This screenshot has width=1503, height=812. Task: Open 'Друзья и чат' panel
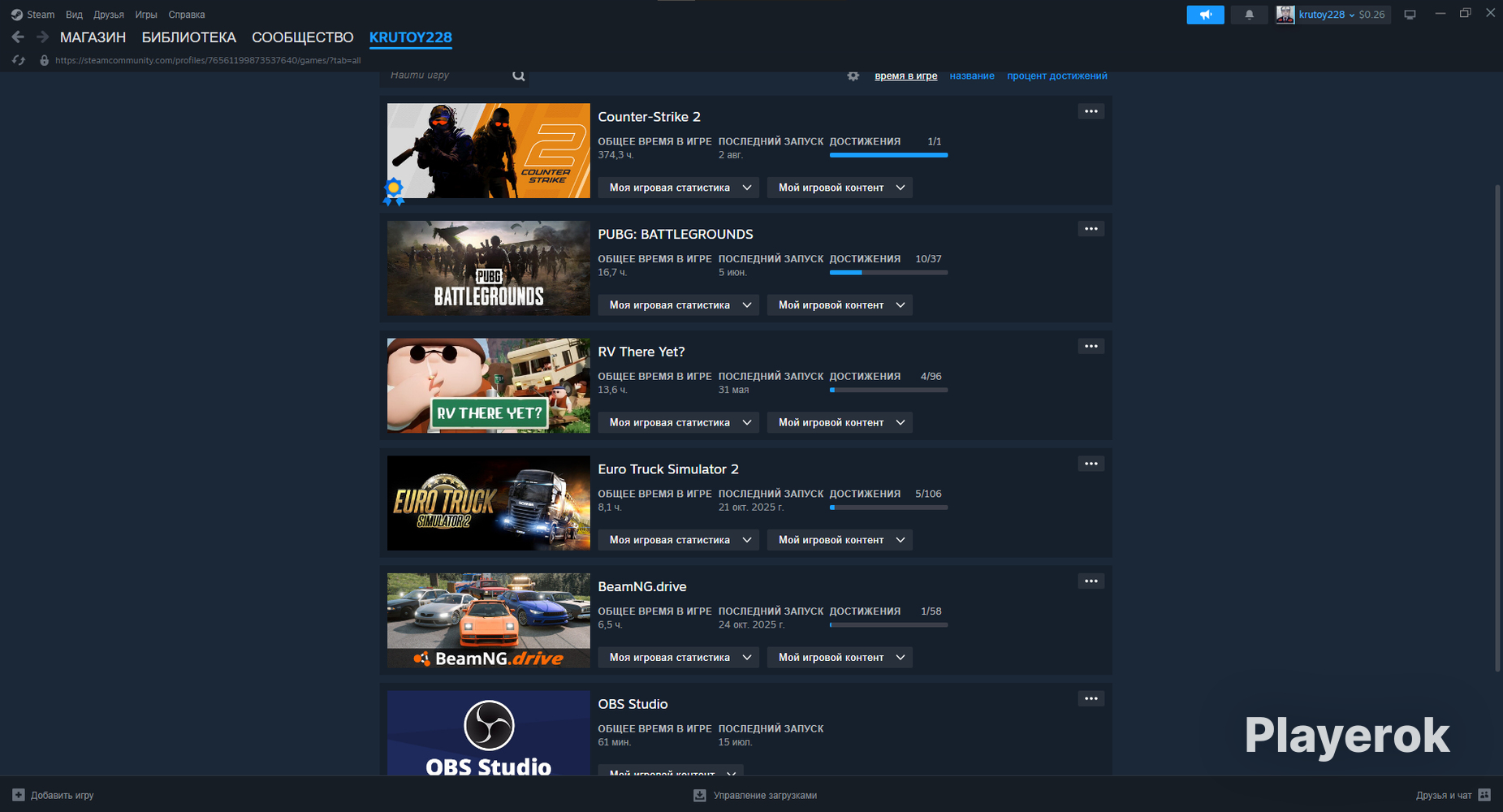point(1444,796)
